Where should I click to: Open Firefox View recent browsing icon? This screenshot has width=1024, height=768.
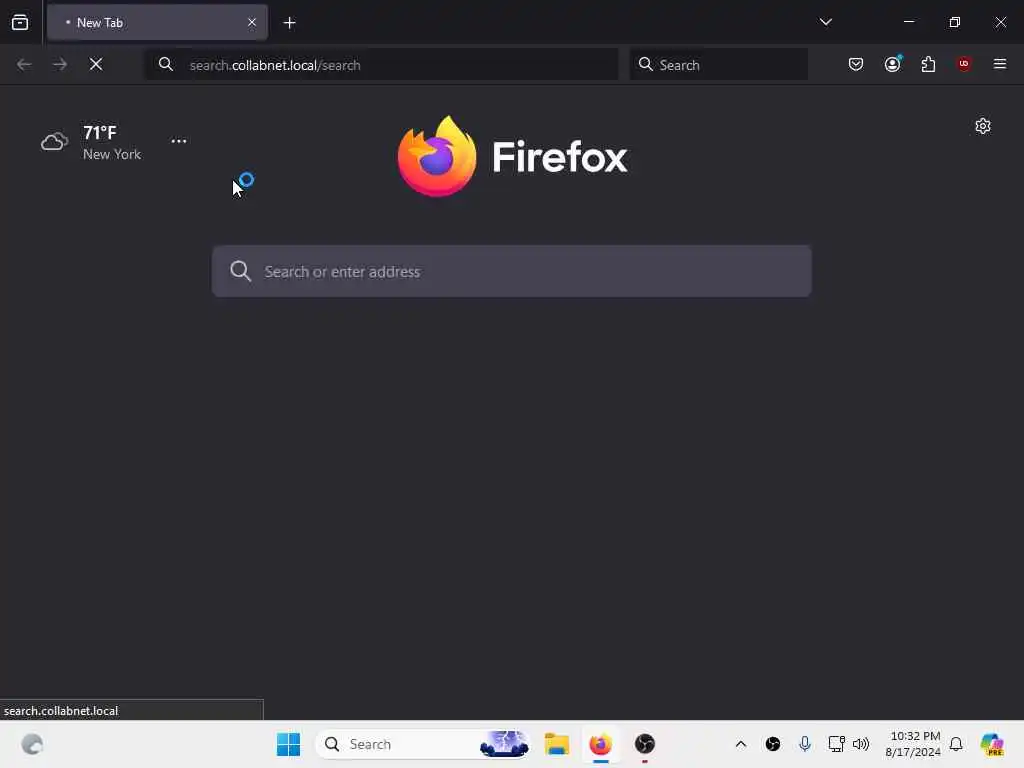pyautogui.click(x=20, y=22)
